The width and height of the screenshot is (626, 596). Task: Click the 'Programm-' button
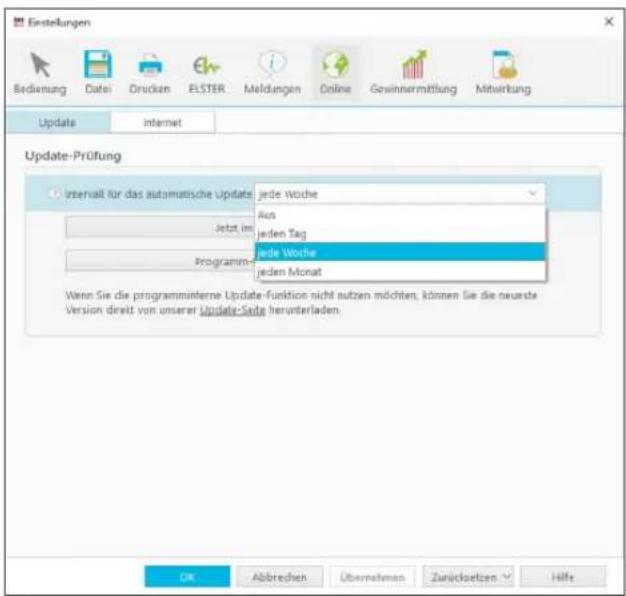pyautogui.click(x=160, y=261)
